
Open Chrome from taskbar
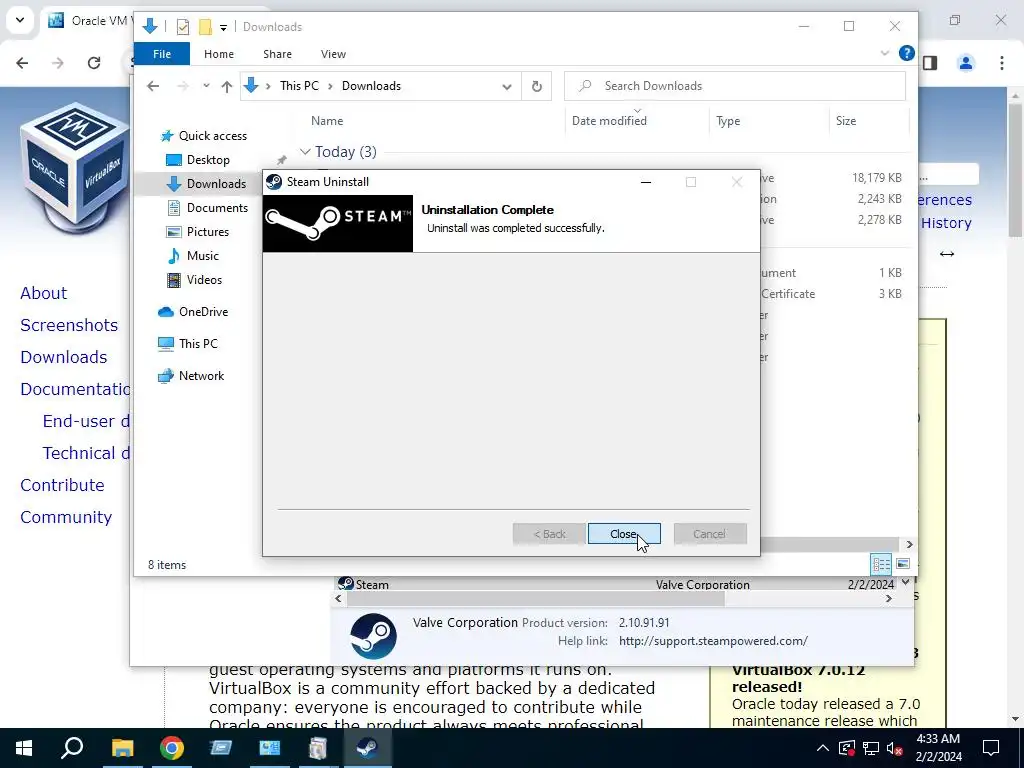pos(172,748)
